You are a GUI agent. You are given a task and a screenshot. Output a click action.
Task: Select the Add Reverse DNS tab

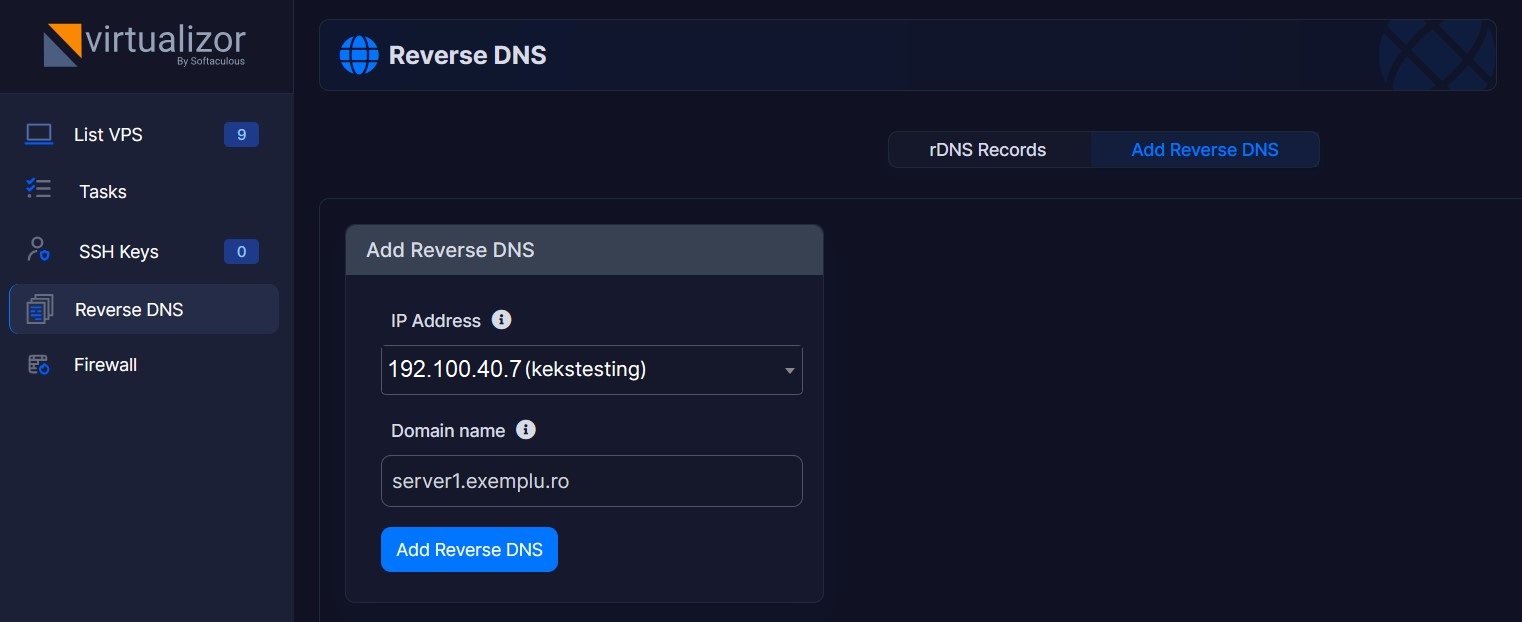coord(1205,150)
